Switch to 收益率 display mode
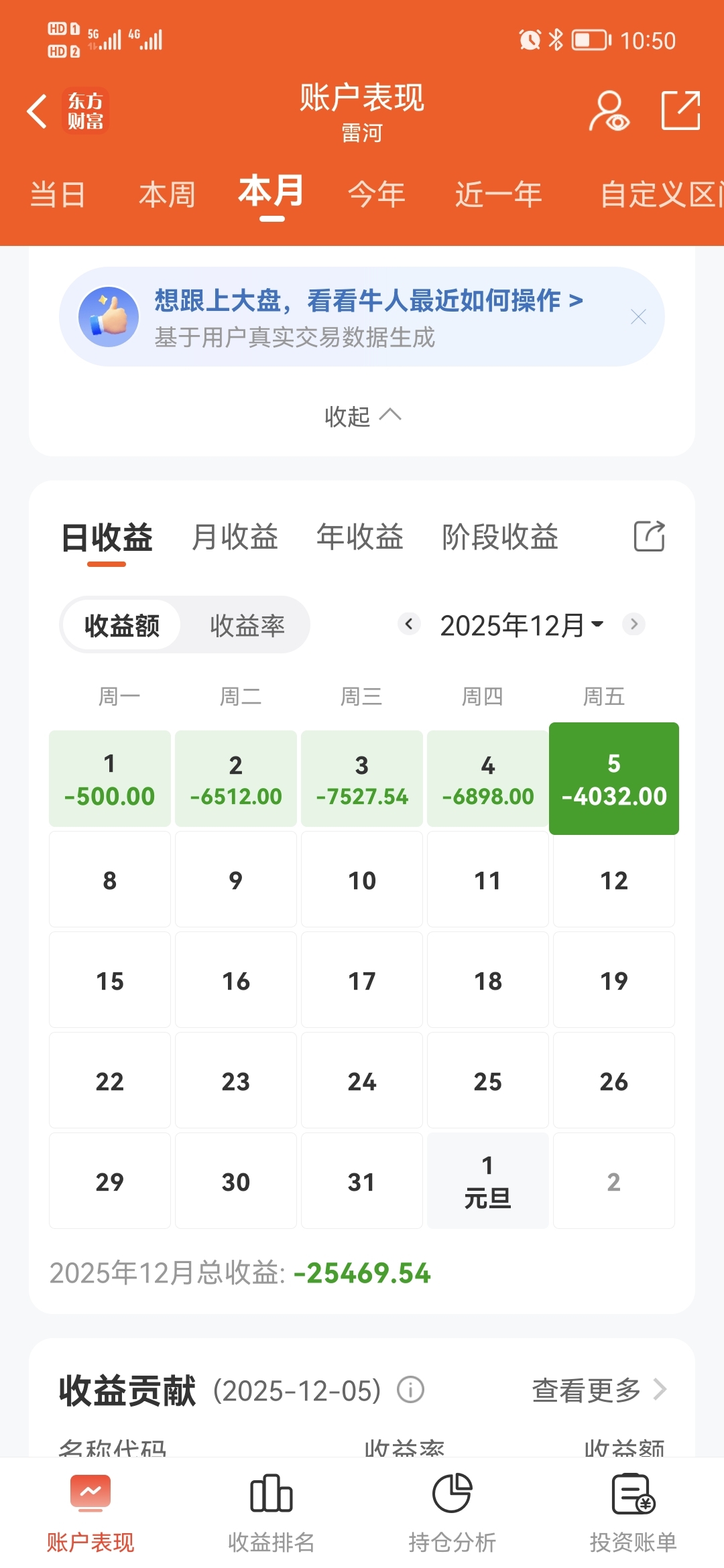This screenshot has height=1568, width=724. pos(247,625)
